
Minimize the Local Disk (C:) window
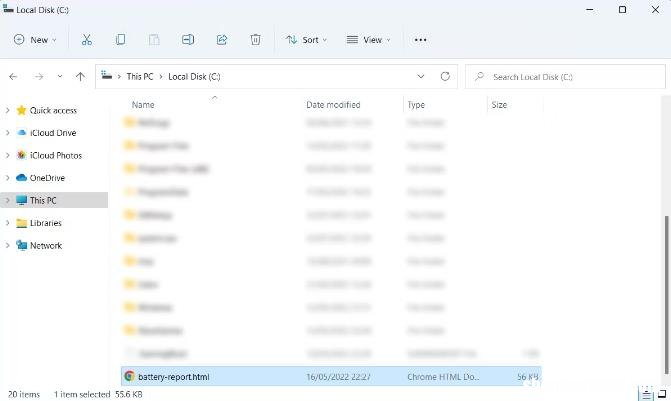[x=590, y=9]
